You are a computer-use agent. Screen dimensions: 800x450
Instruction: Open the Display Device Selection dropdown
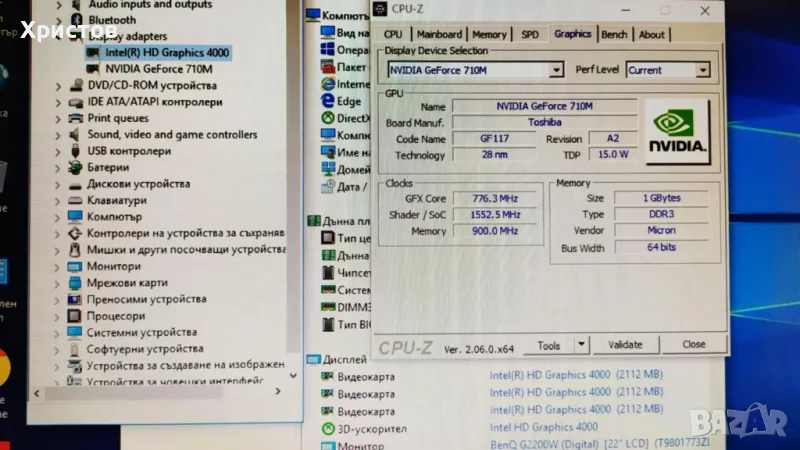(557, 70)
